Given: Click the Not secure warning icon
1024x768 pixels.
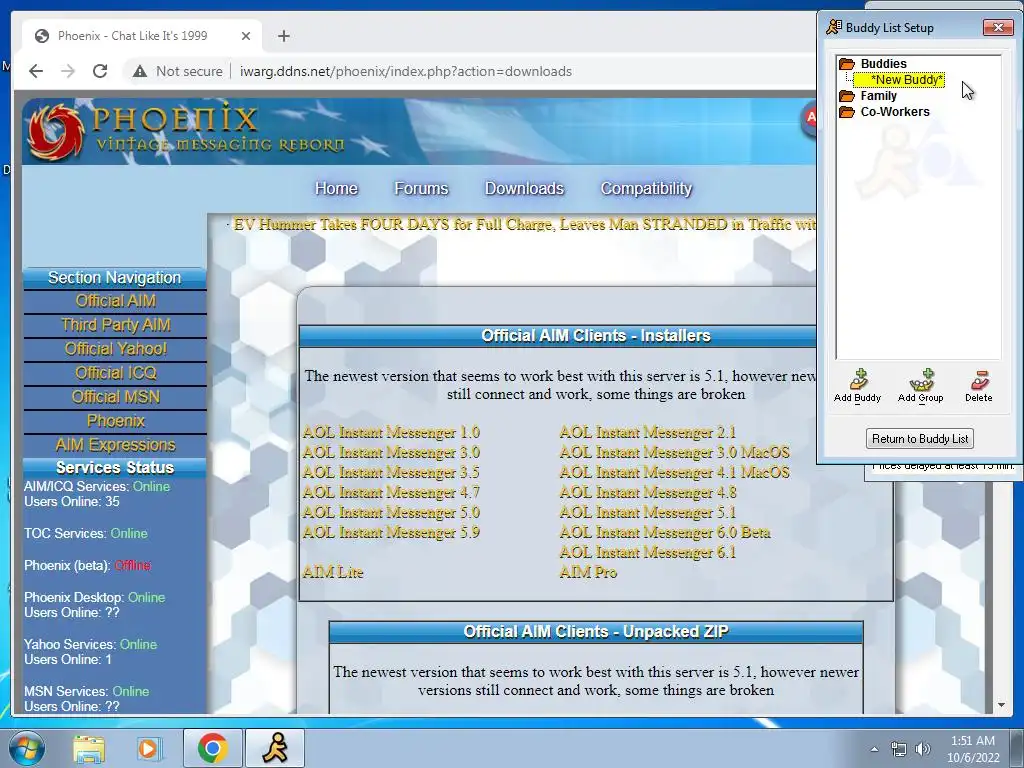Looking at the screenshot, I should pos(139,71).
